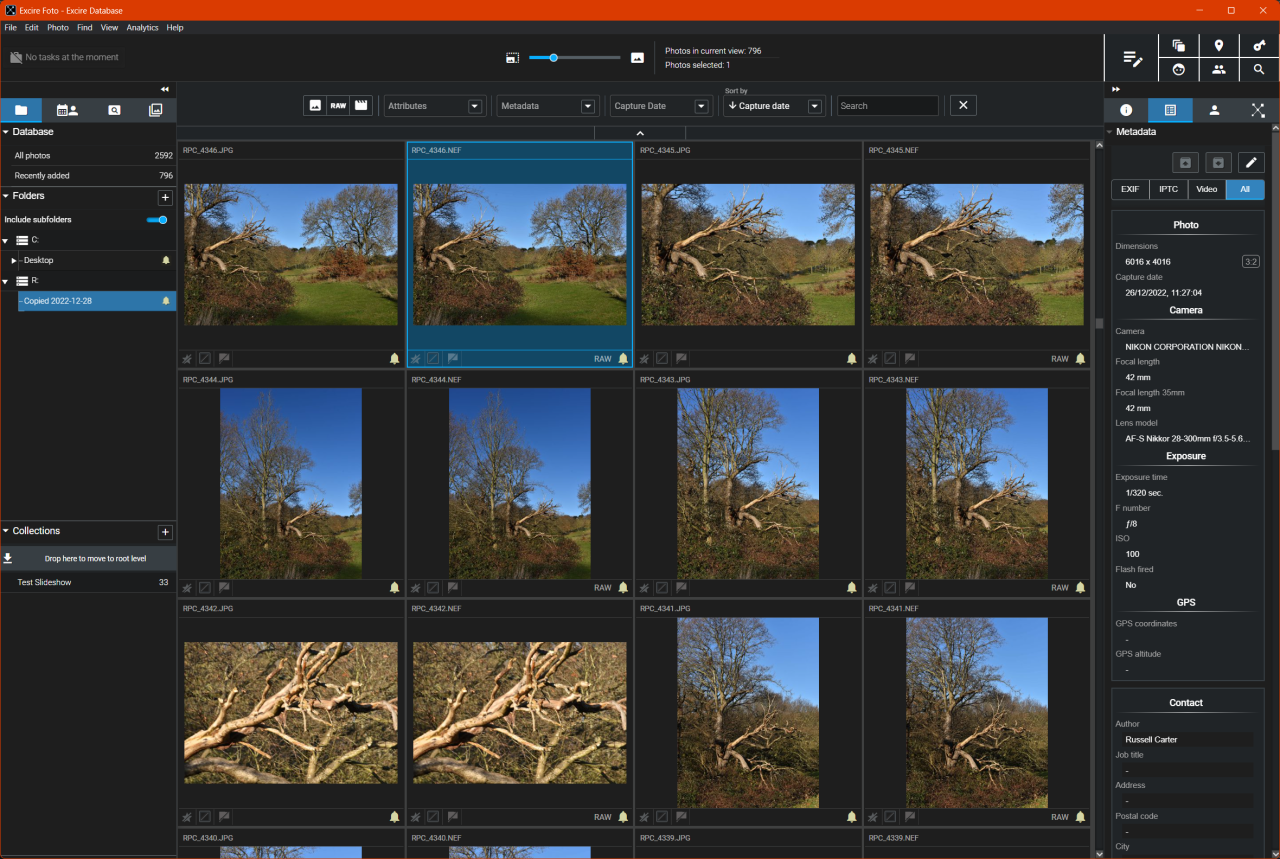The width and height of the screenshot is (1280, 859).
Task: Select the RPC_4342.JPG thumbnail
Action: 291,713
